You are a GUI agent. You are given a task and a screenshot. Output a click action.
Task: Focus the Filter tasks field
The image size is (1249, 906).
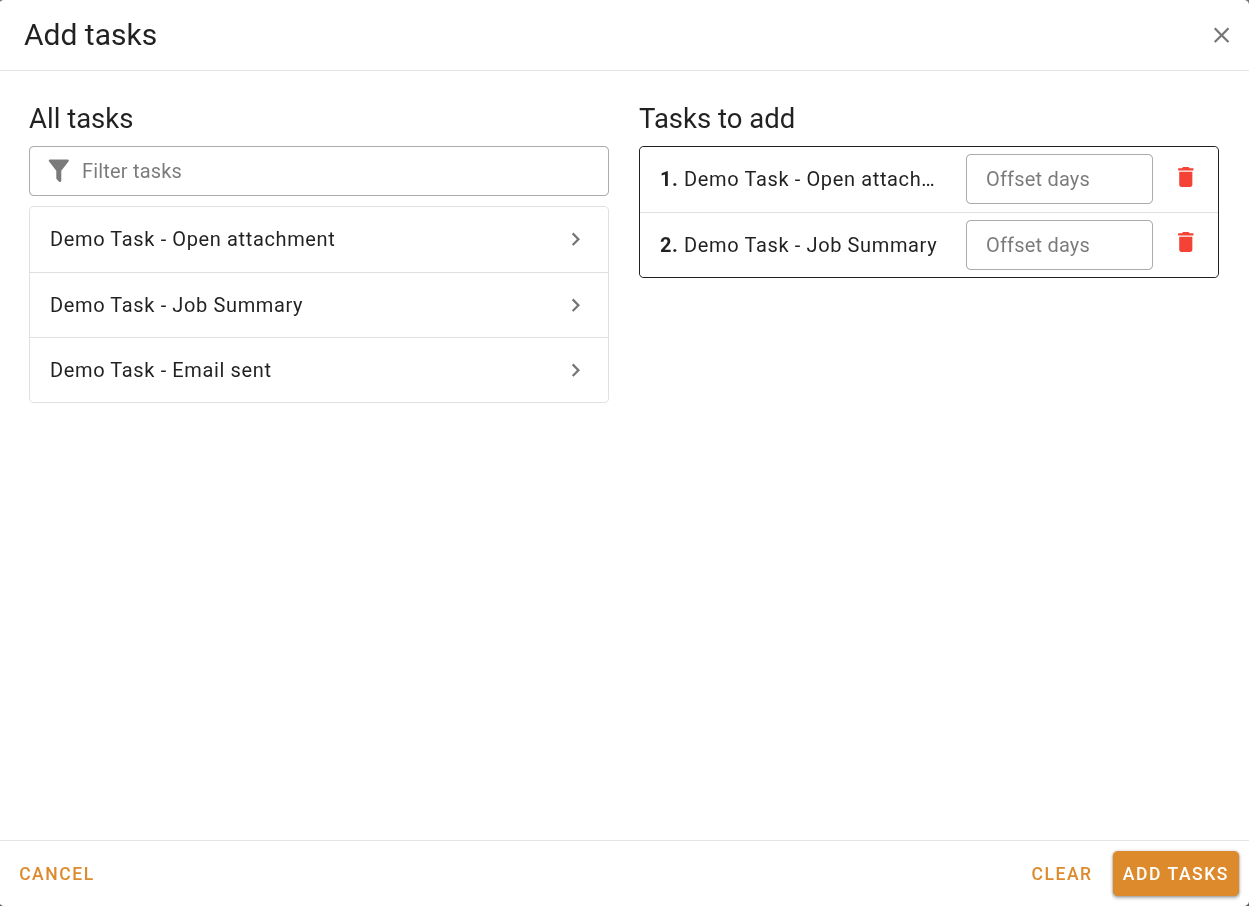[319, 171]
